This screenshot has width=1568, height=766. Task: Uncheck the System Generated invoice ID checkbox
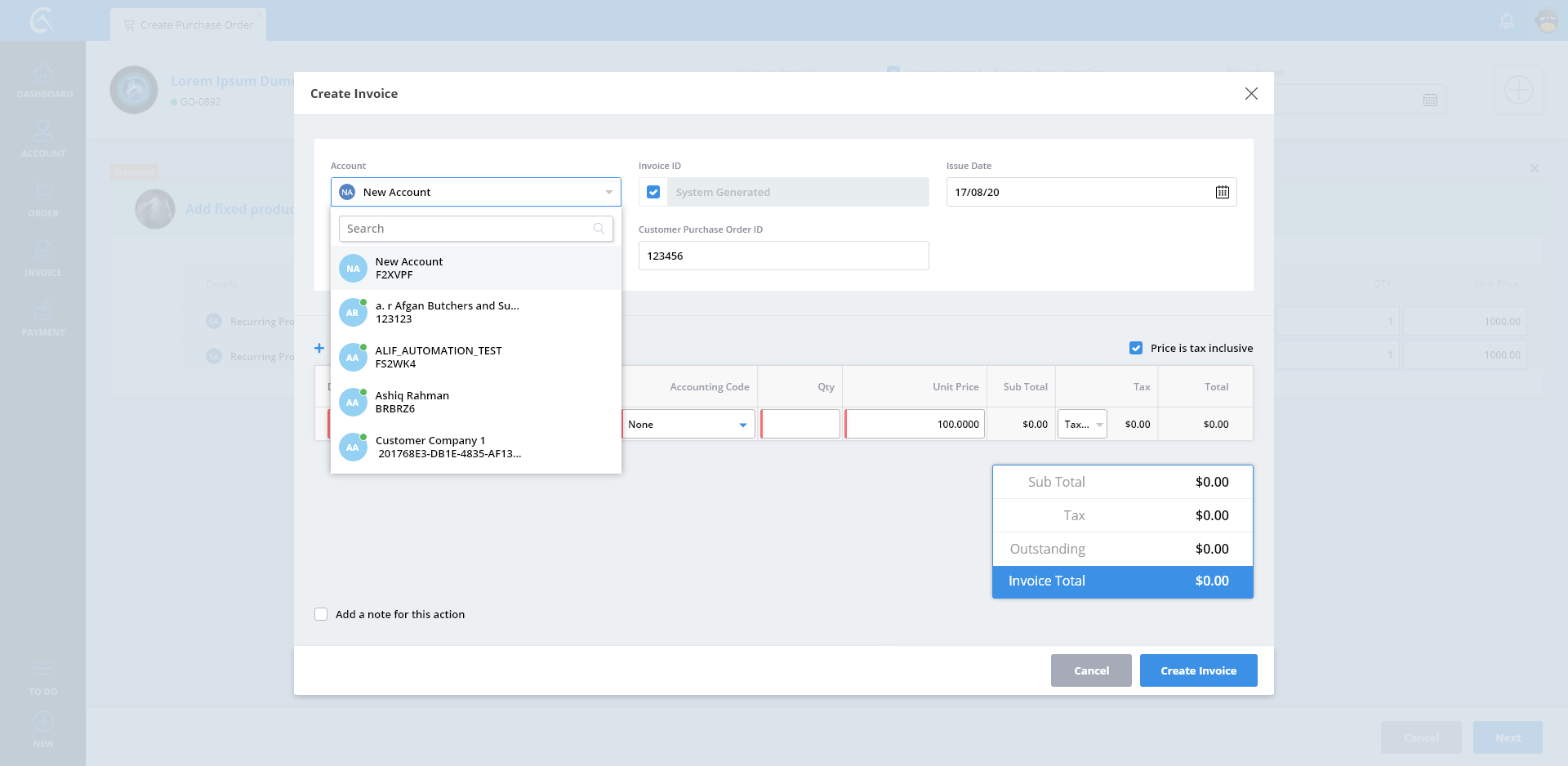[653, 192]
